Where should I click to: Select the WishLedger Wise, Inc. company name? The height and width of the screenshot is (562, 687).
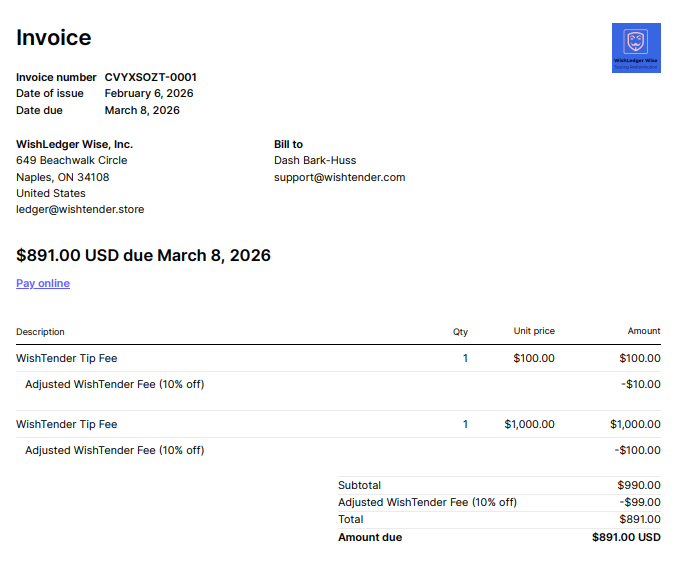tap(74, 144)
